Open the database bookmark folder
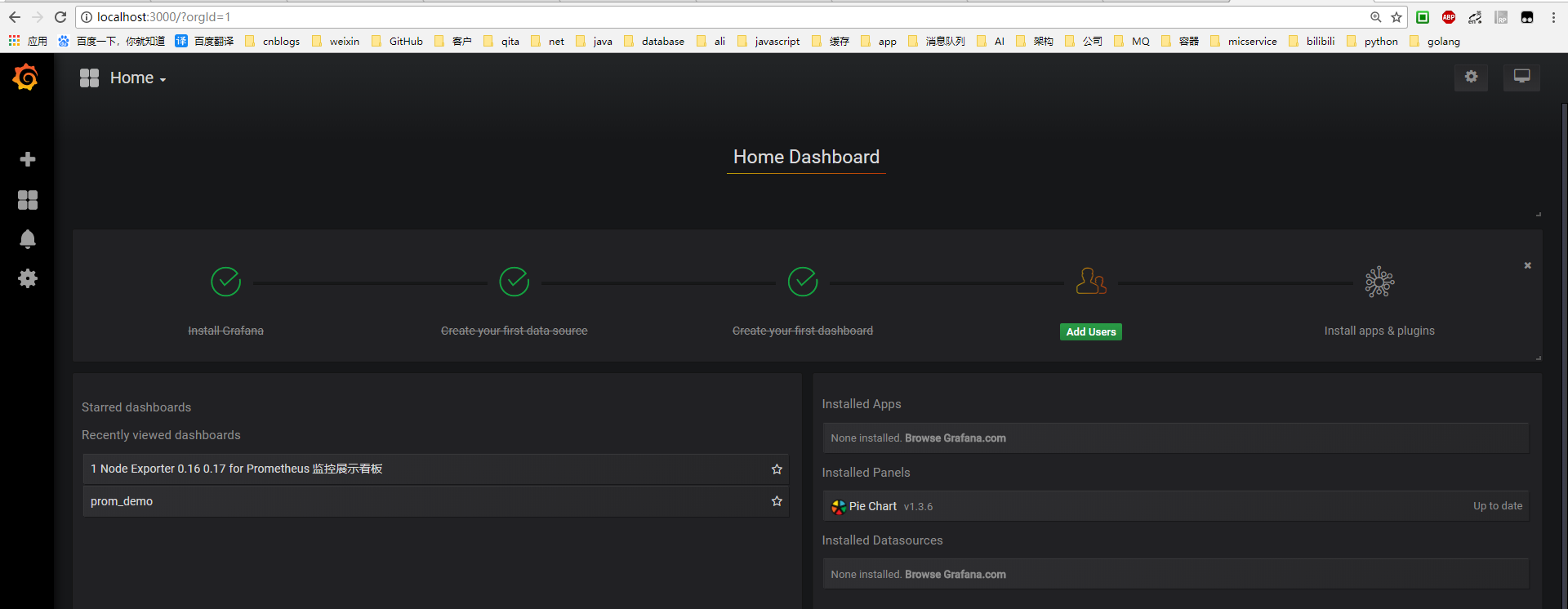The height and width of the screenshot is (609, 1568). (654, 41)
